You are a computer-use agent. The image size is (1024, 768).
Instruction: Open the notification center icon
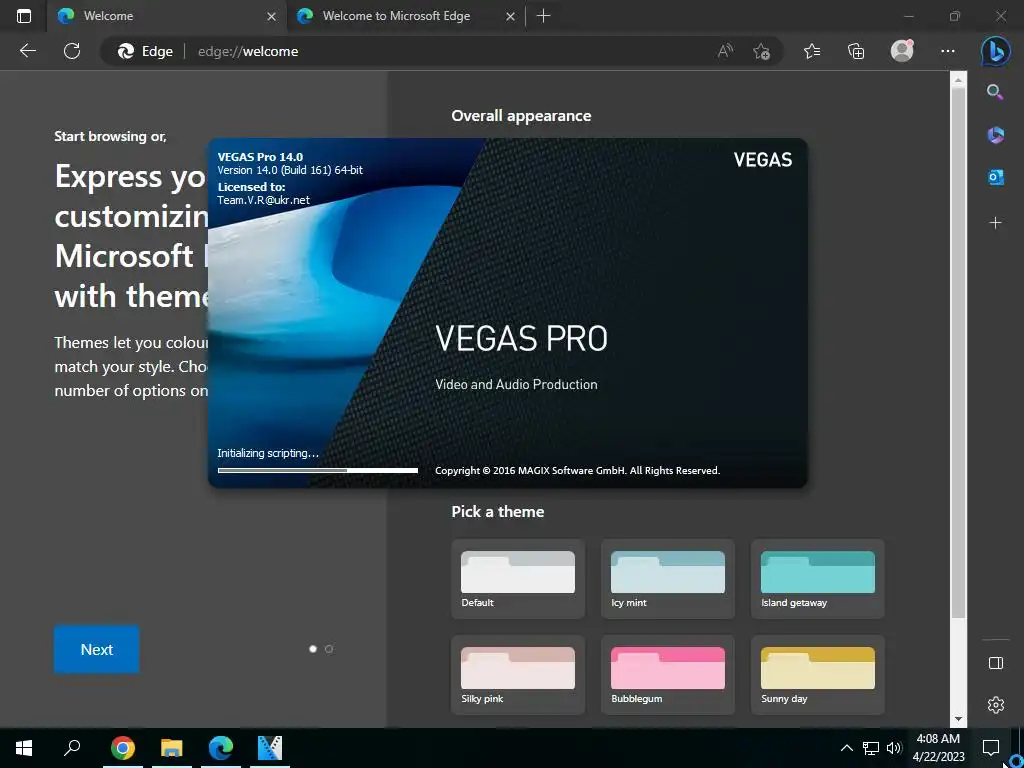tap(991, 748)
